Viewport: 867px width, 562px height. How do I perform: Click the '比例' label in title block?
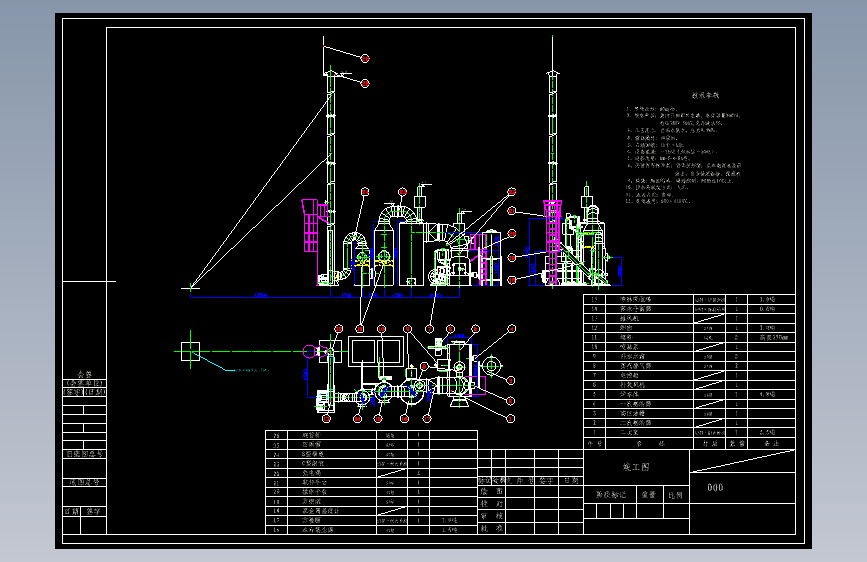tap(675, 496)
